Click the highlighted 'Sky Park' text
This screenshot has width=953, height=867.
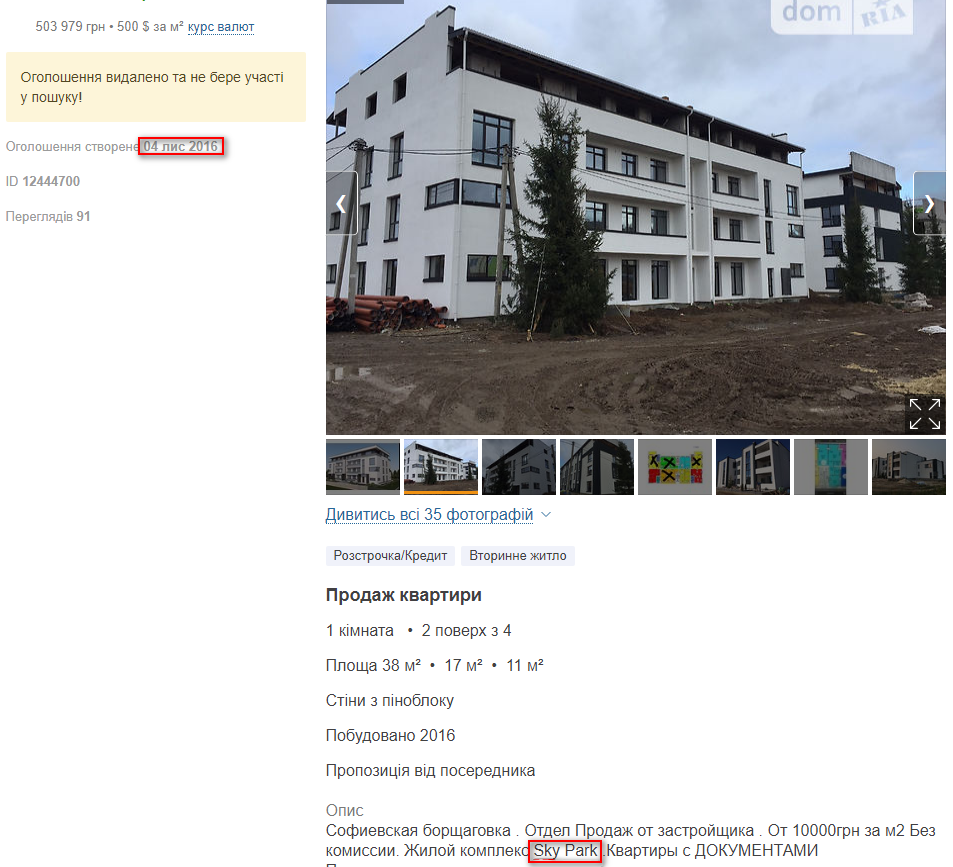[x=565, y=851]
